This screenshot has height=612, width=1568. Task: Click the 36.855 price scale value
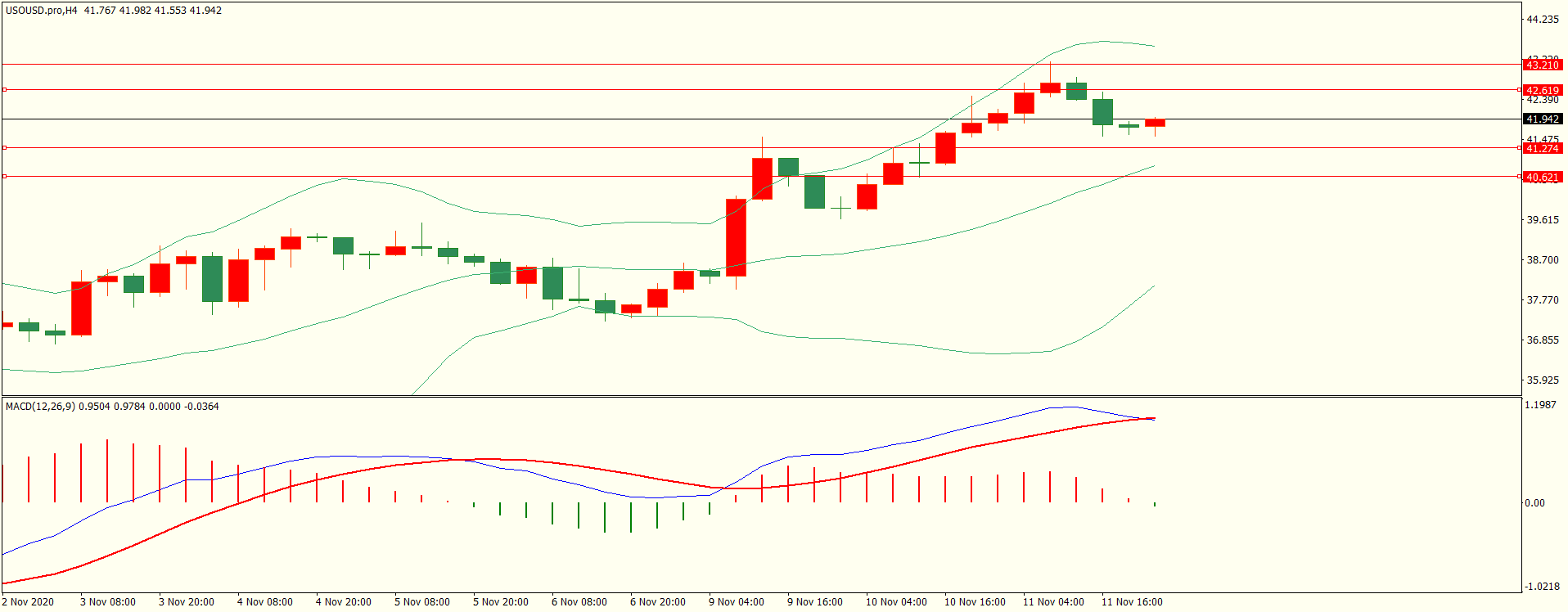pyautogui.click(x=1543, y=340)
